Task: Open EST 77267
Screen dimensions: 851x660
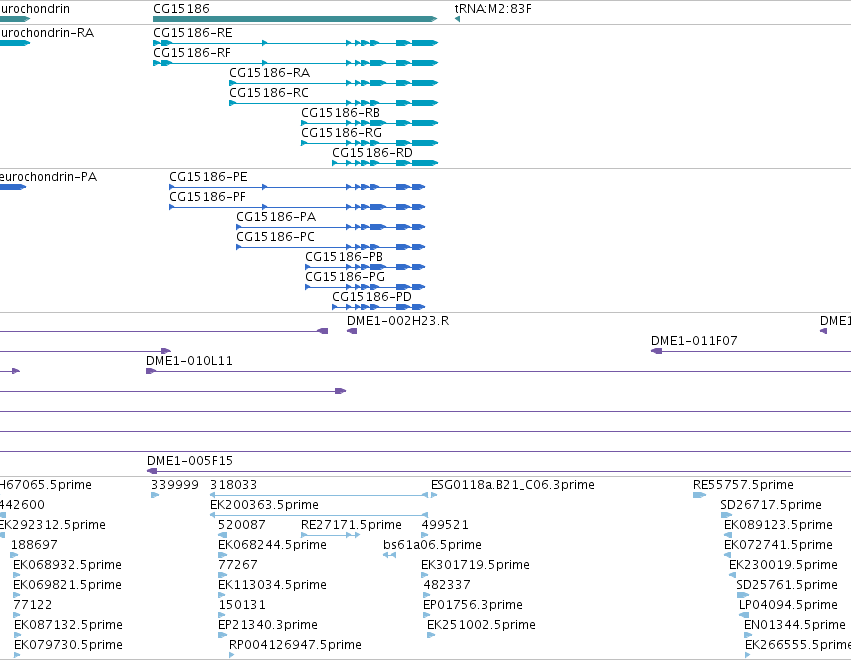Action: (238, 566)
